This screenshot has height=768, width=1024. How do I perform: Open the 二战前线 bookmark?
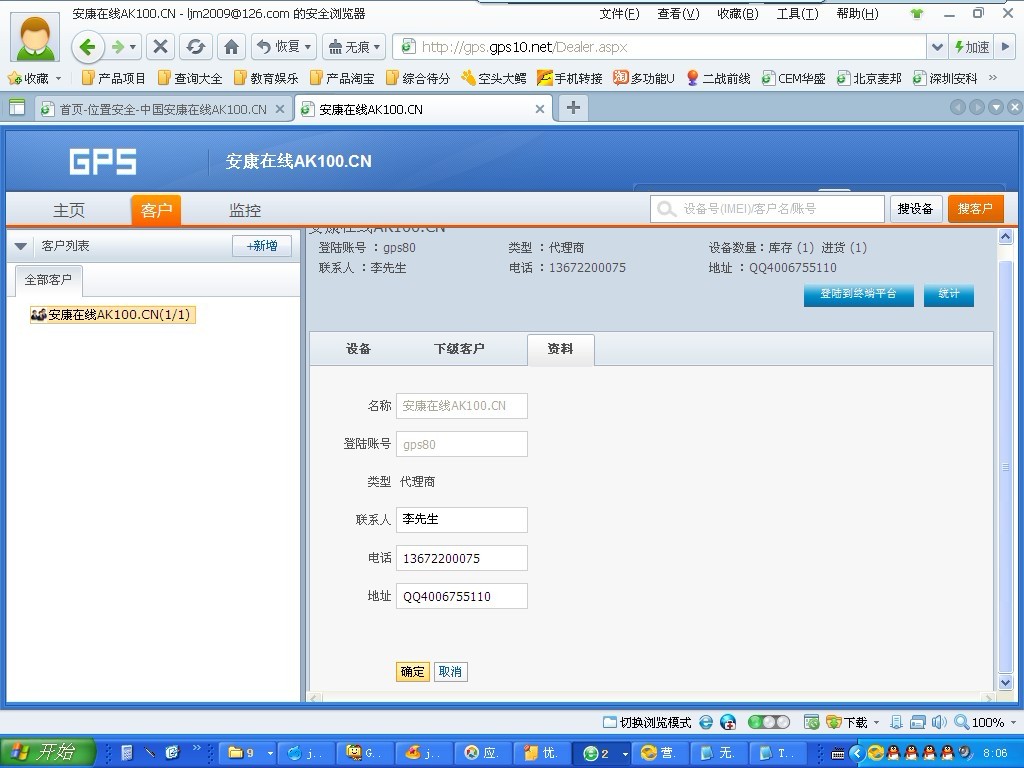[718, 78]
